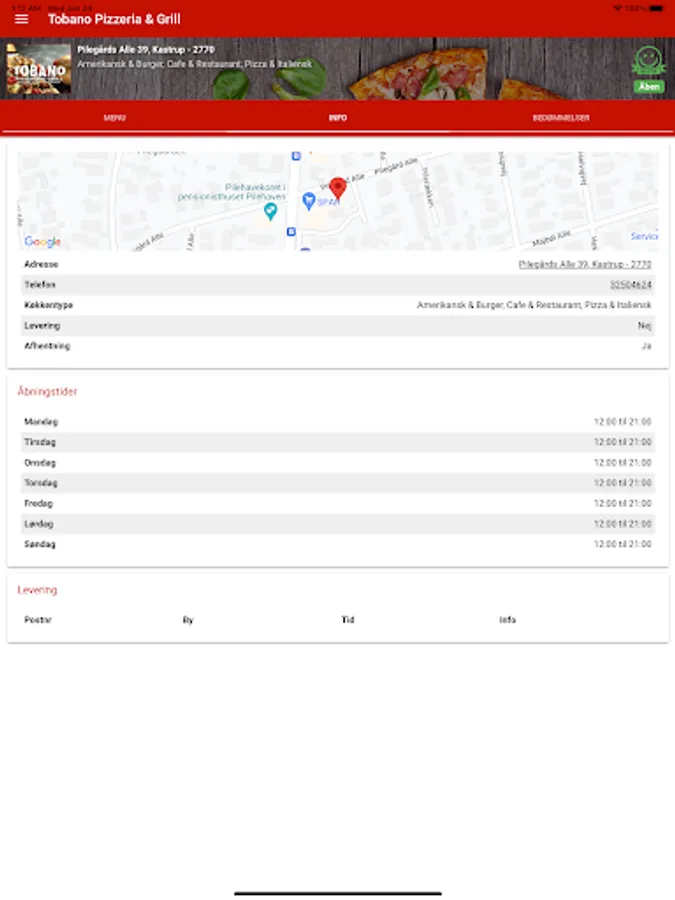
Task: Tap the Tobano Pizzeria & Grill title
Action: (114, 19)
